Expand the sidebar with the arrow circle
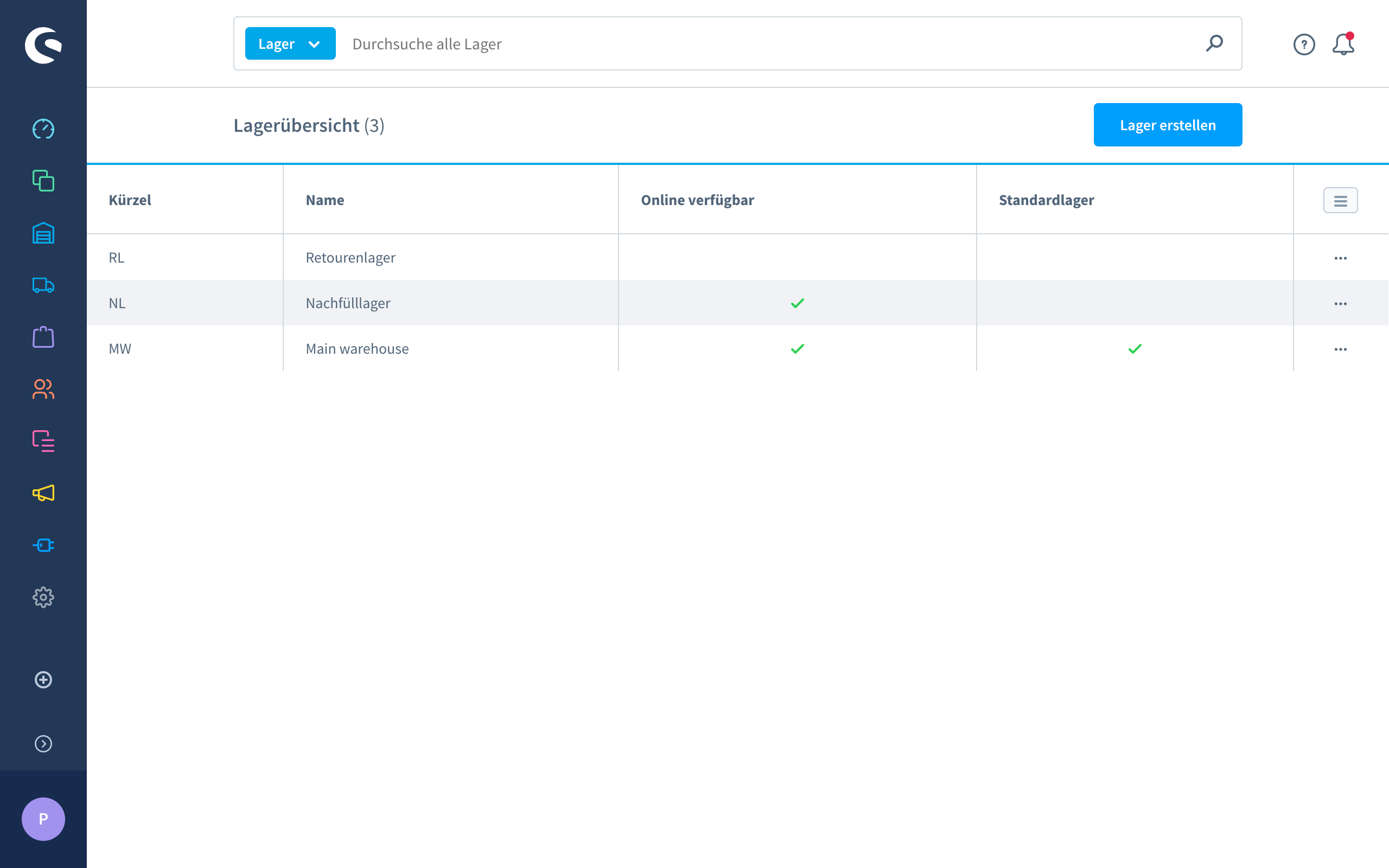This screenshot has height=868, width=1389. (43, 743)
